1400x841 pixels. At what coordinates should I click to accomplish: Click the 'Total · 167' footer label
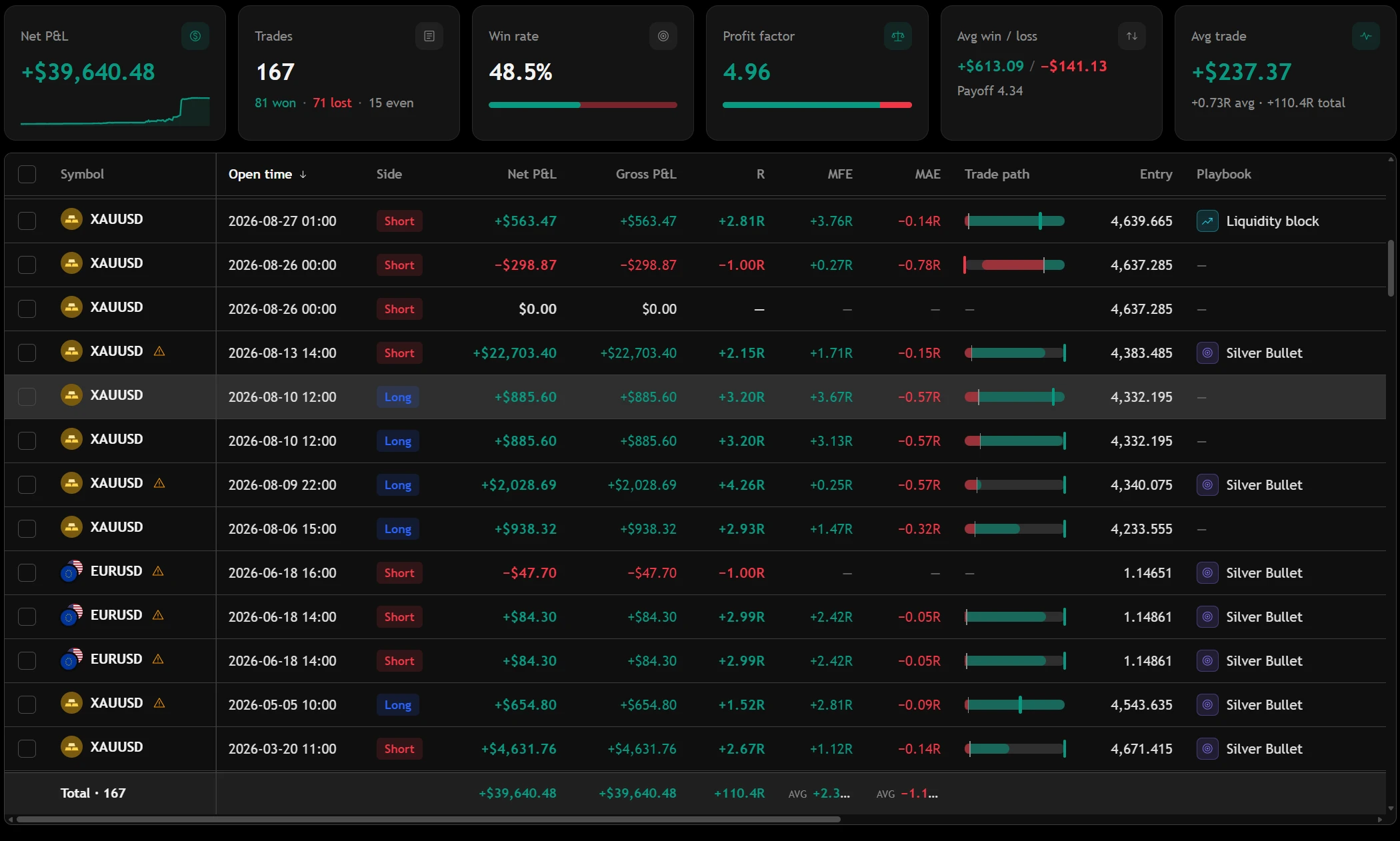[93, 793]
